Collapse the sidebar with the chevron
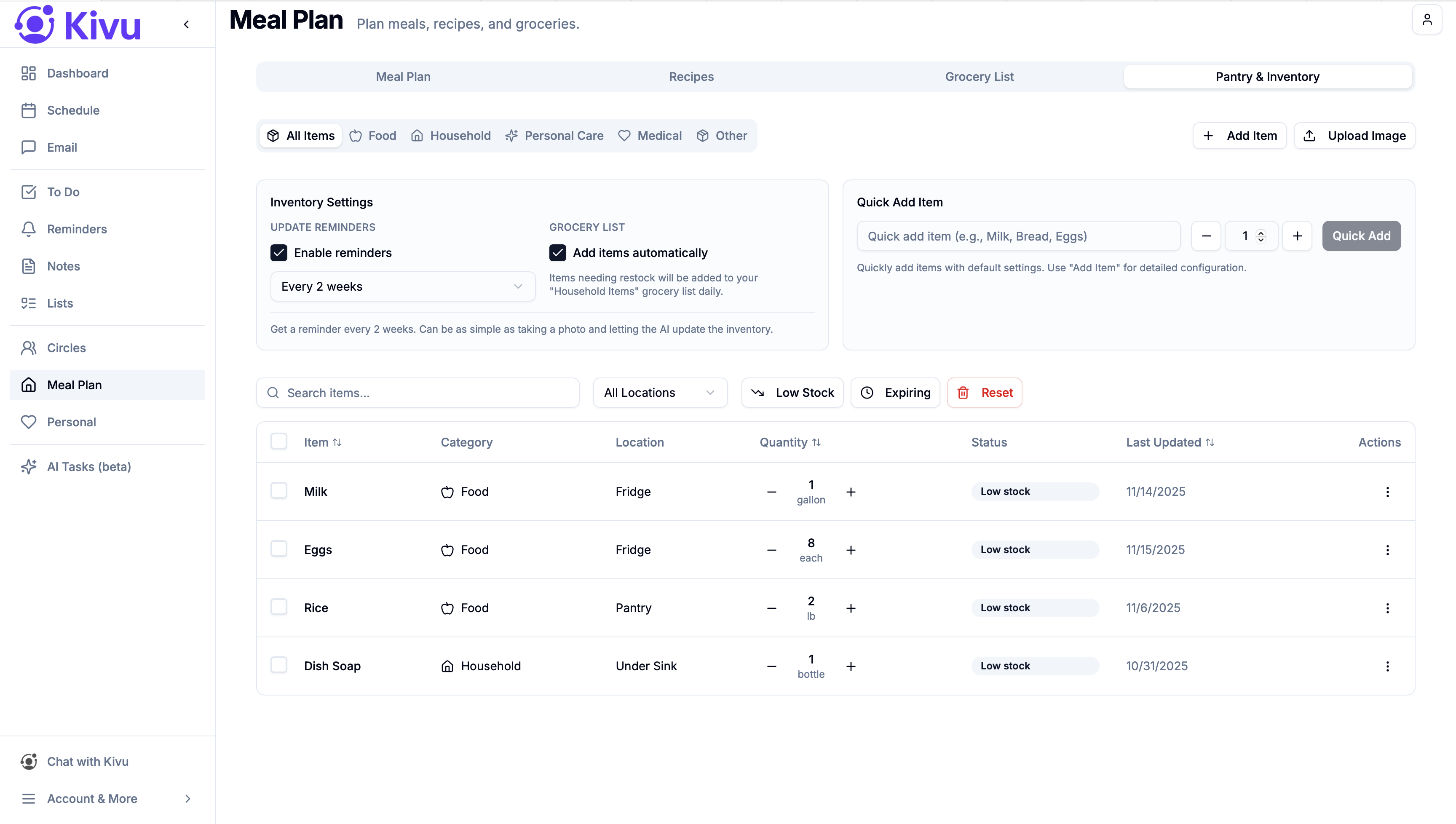 186,24
